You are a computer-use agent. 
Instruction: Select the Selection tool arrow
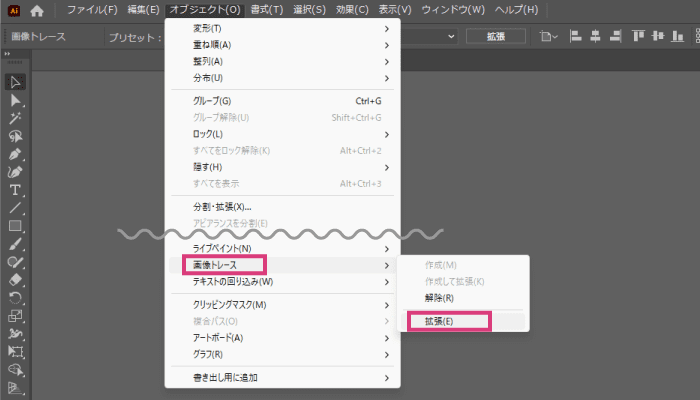point(16,82)
